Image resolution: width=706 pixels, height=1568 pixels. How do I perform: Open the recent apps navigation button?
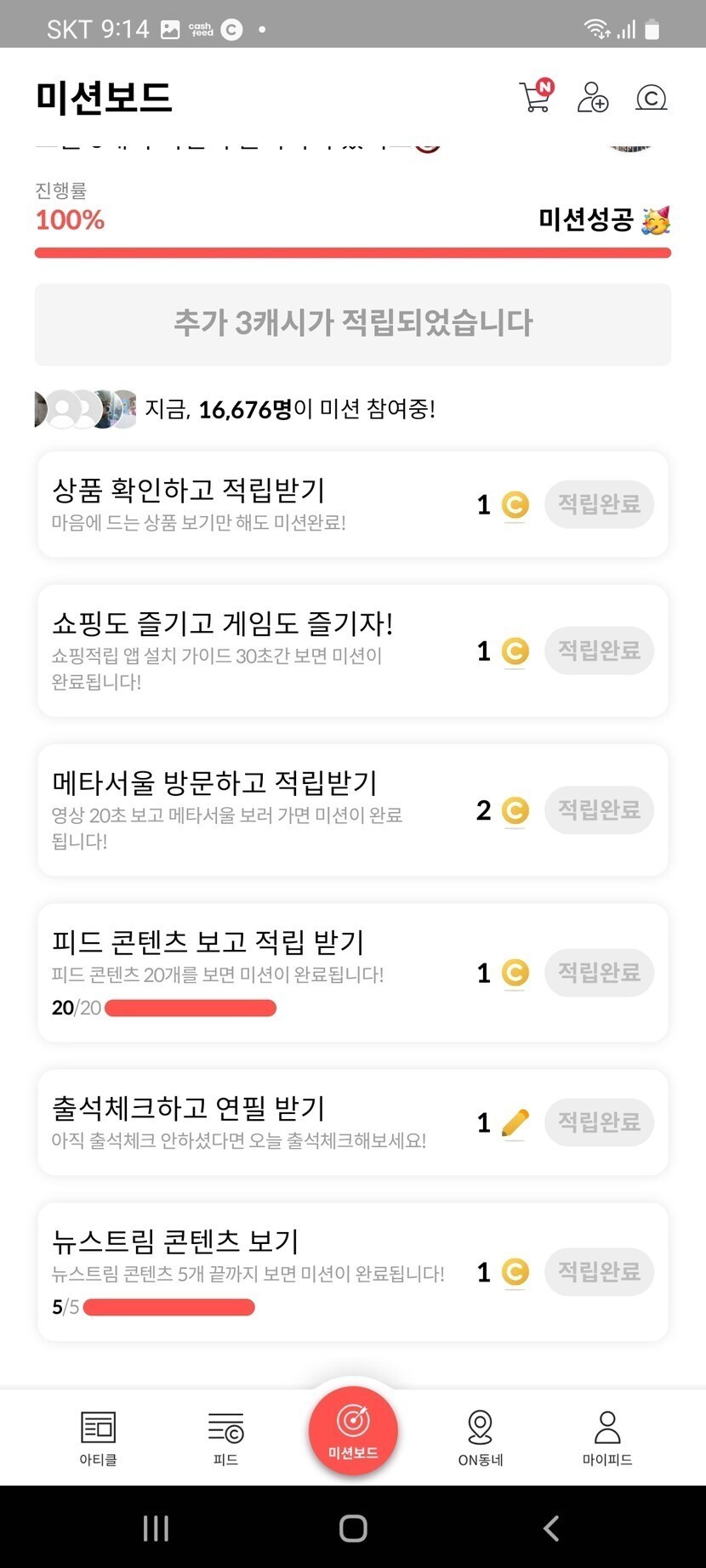pos(156,1527)
